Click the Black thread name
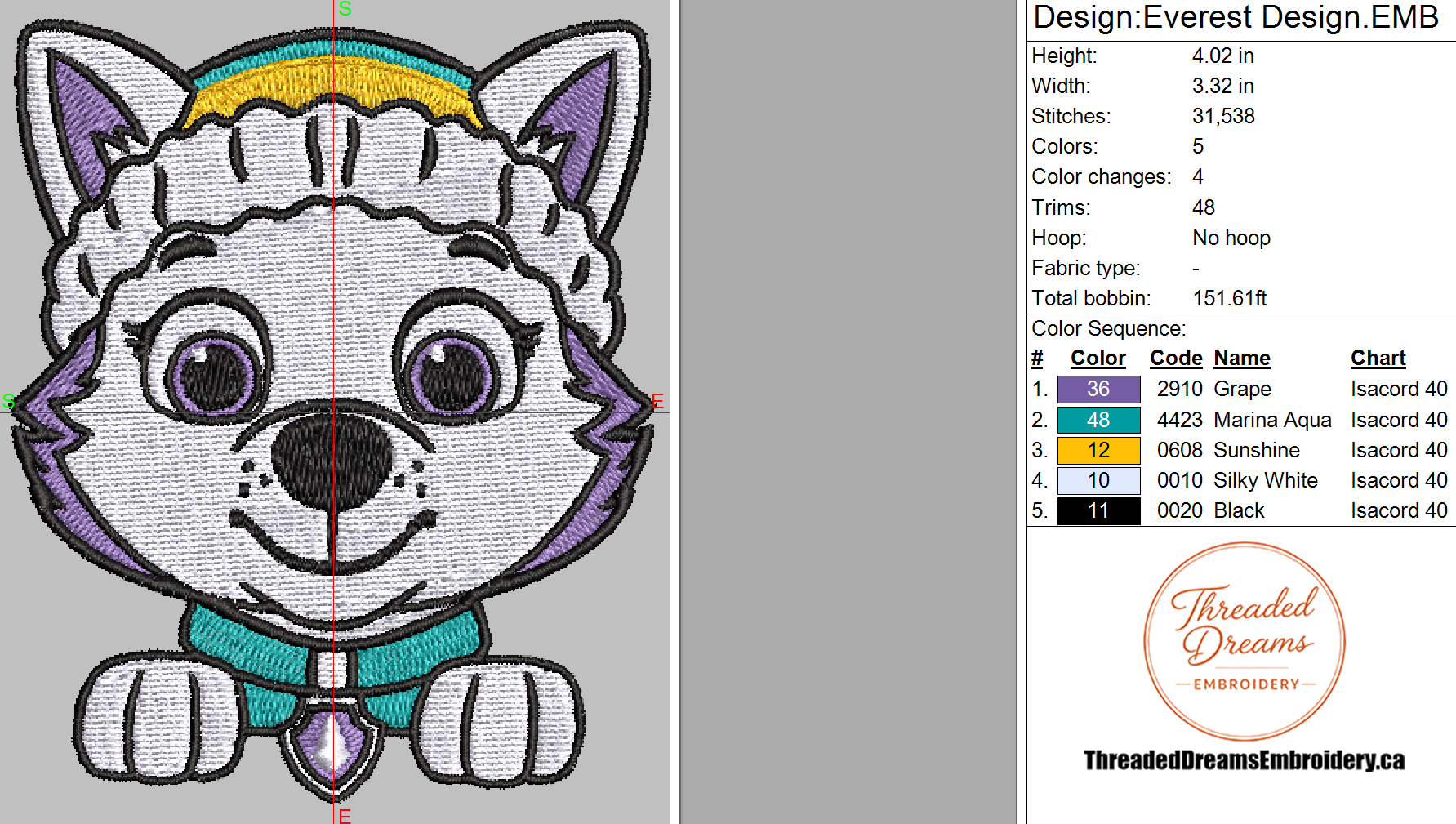The image size is (1456, 824). 1239,510
